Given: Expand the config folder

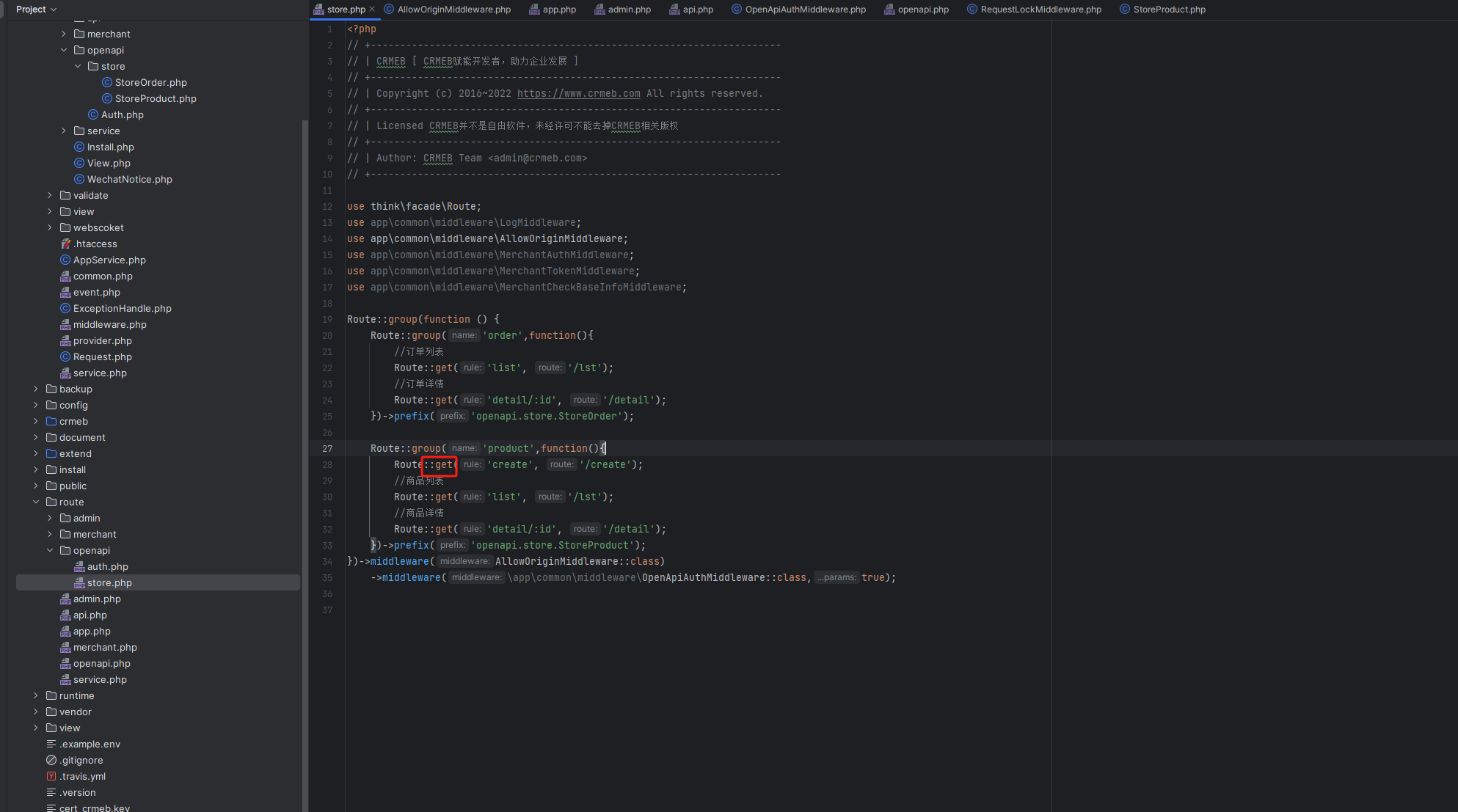Looking at the screenshot, I should coord(36,406).
